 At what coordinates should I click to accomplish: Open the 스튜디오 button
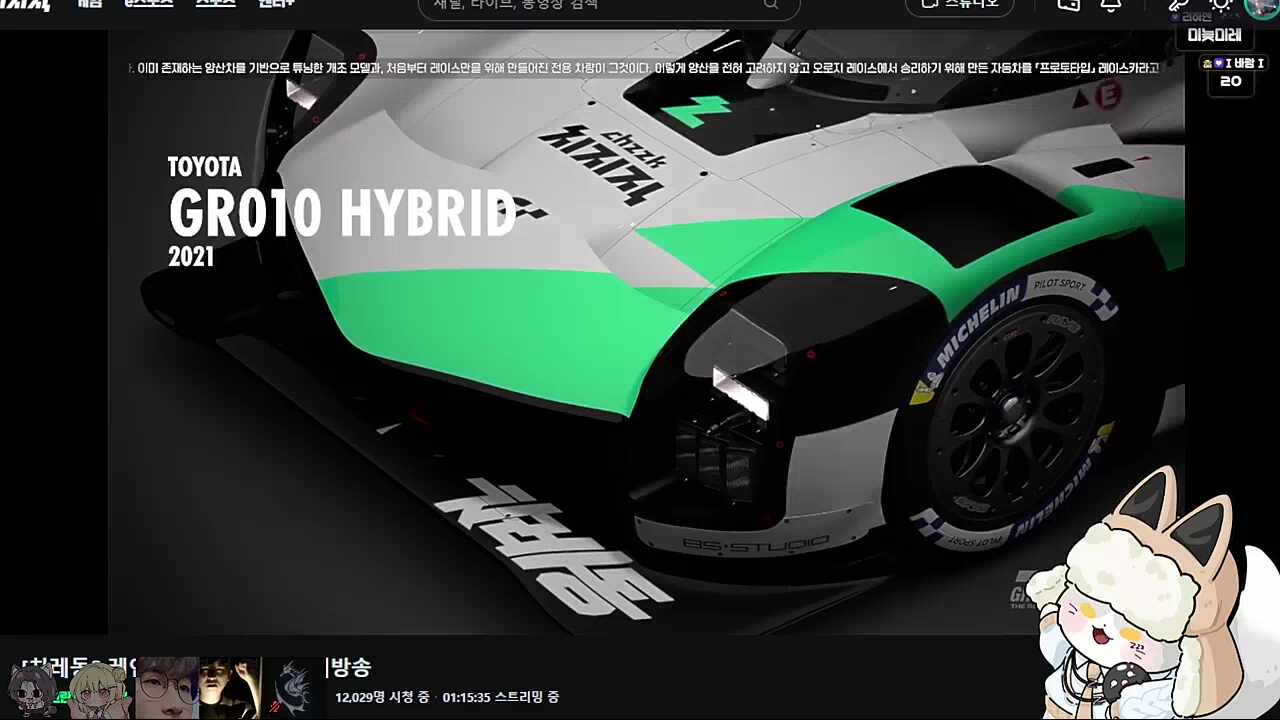coord(960,5)
